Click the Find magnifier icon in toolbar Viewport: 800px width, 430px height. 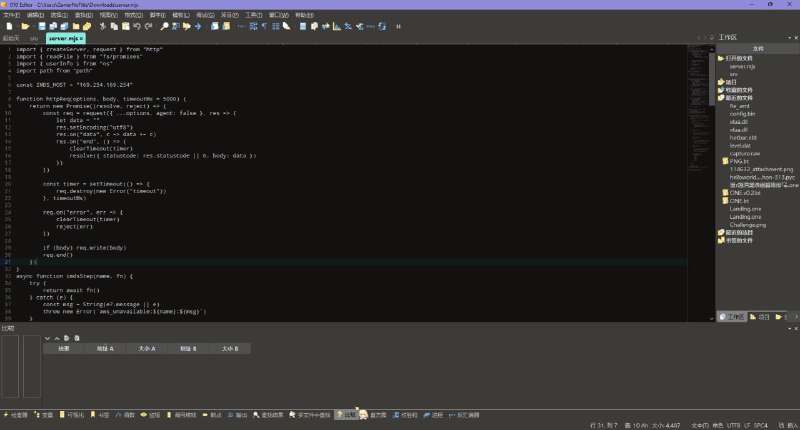click(x=163, y=27)
